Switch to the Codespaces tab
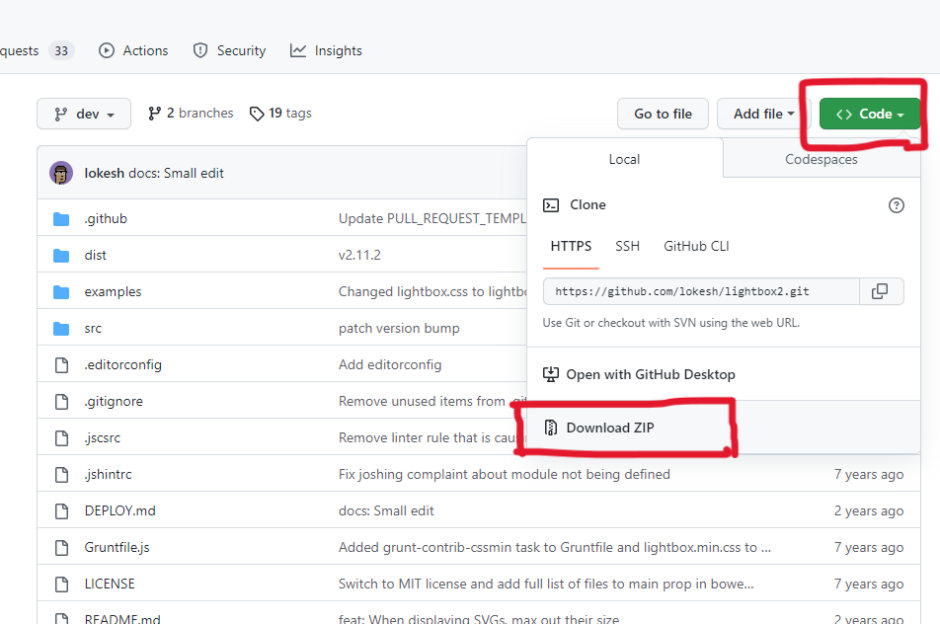940x624 pixels. point(820,159)
